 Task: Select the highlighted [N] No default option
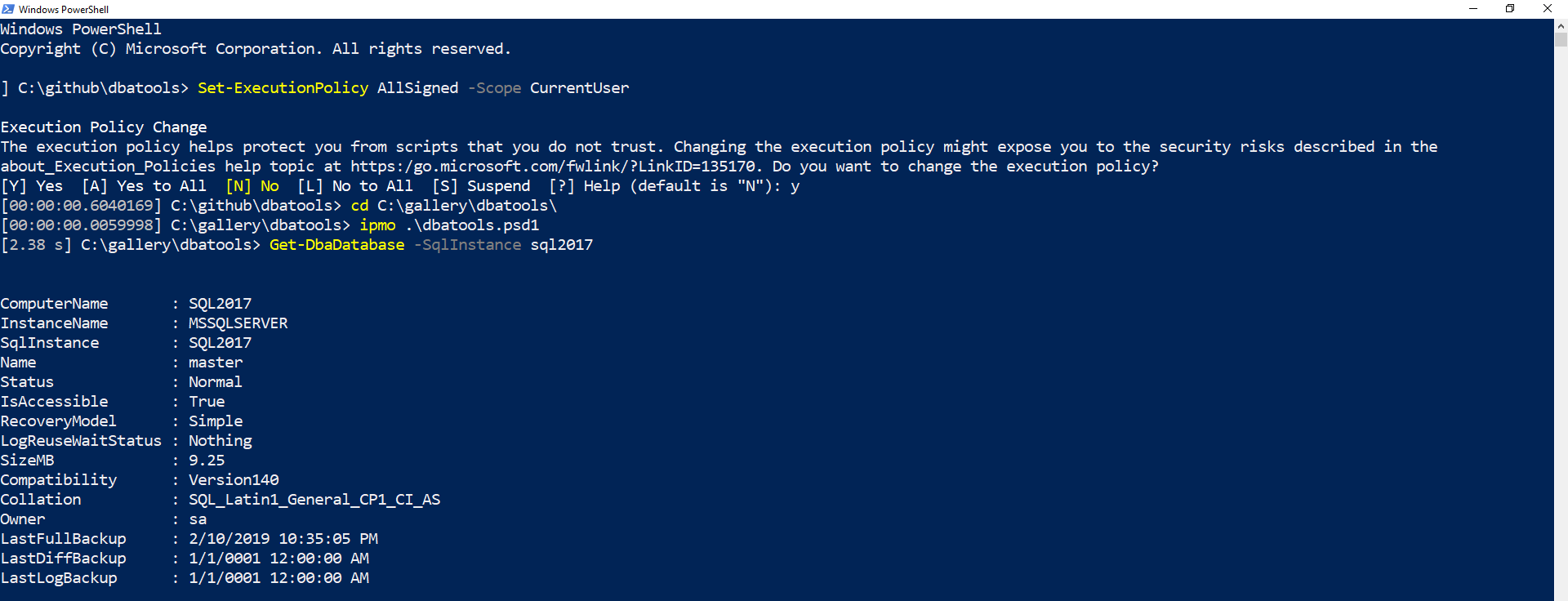point(254,185)
